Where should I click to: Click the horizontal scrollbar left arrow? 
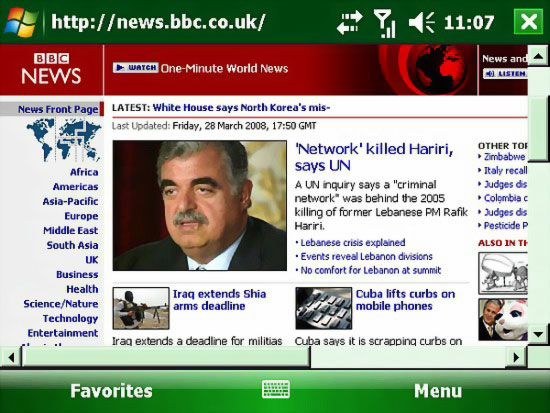11,357
